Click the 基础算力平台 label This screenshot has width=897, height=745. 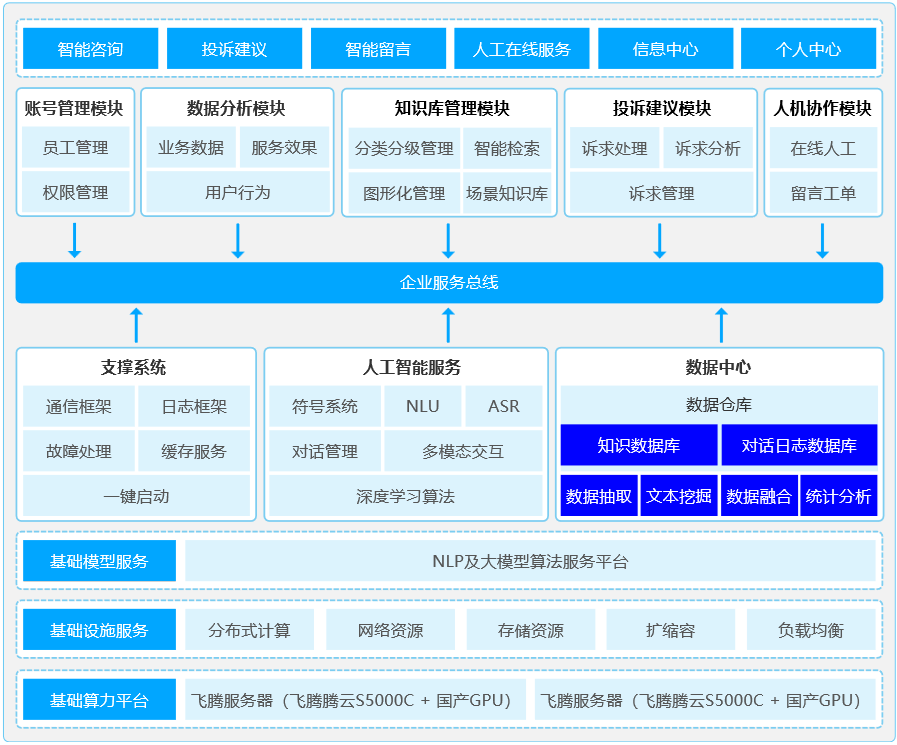99,700
